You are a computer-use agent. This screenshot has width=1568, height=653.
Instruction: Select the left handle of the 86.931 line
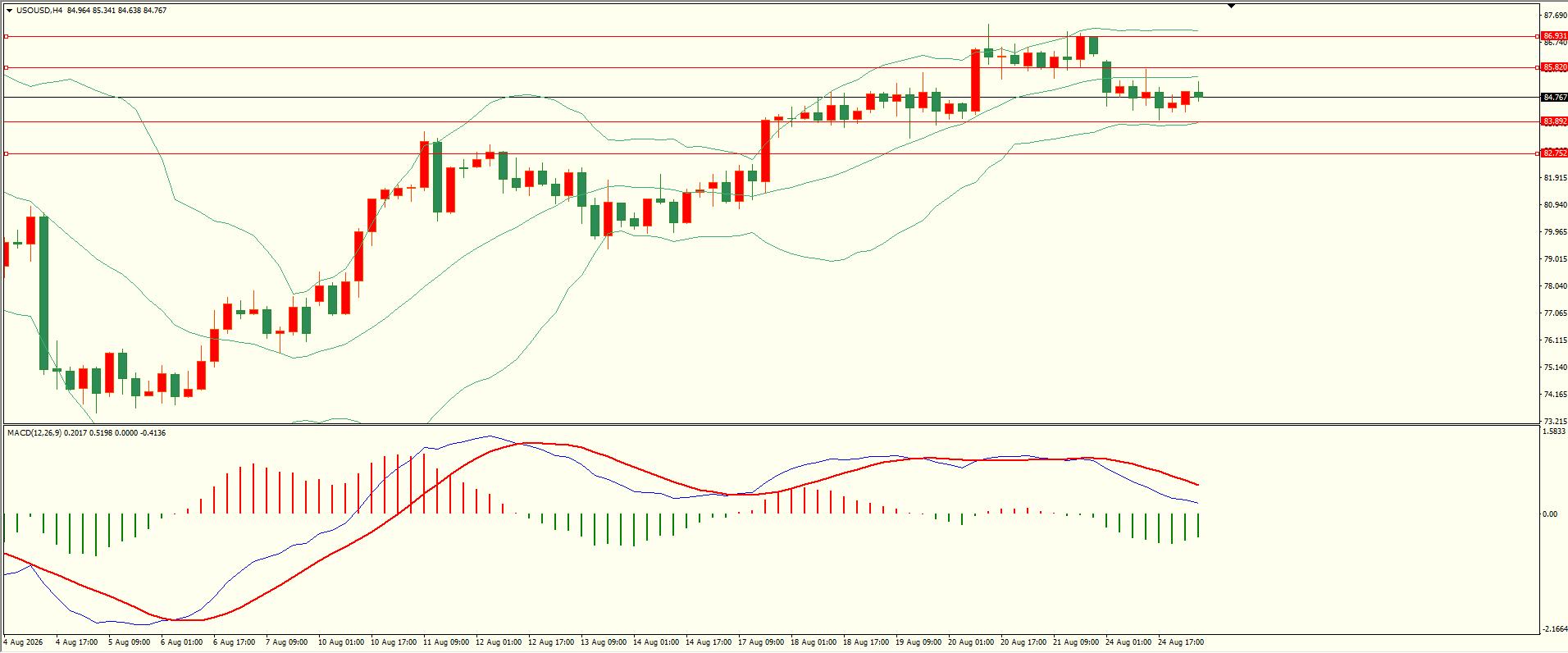(x=7, y=36)
